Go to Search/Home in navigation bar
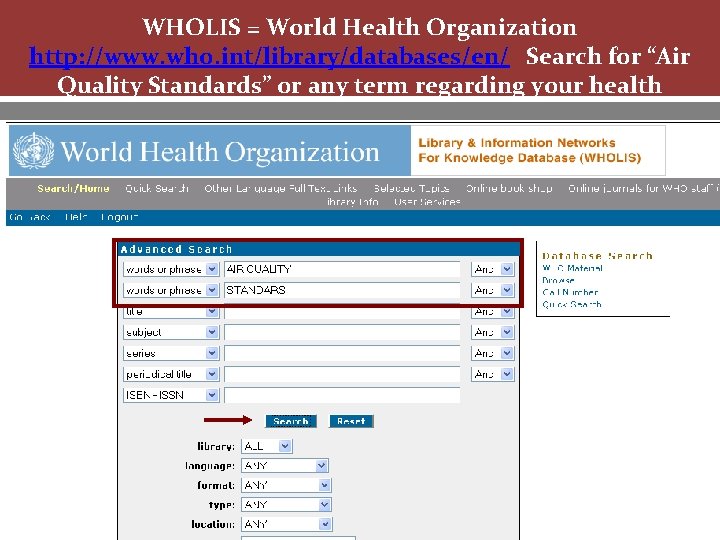Screen dimensions: 720x540 [73, 188]
